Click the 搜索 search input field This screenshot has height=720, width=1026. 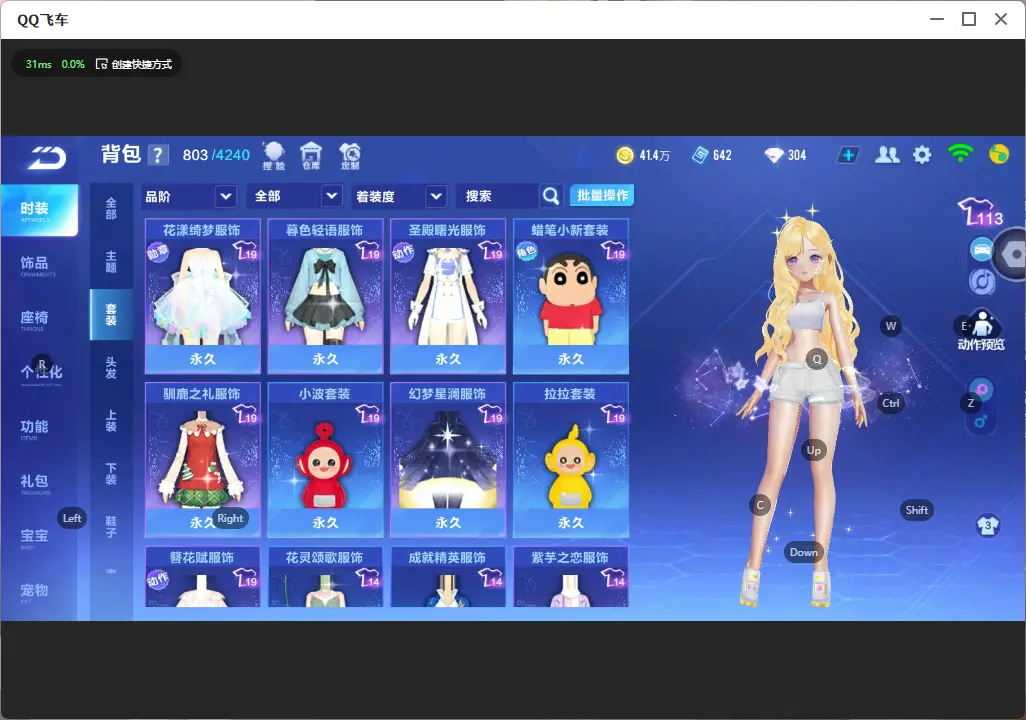[x=497, y=196]
